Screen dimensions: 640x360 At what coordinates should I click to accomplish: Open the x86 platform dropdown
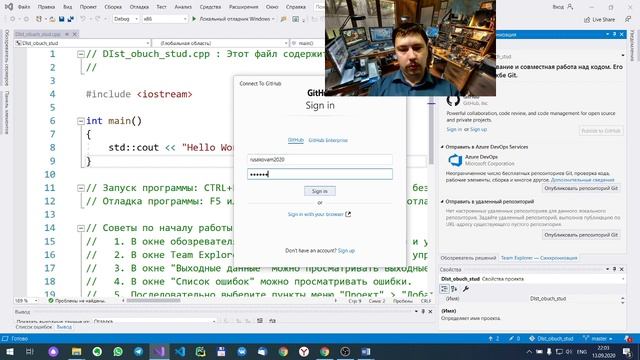(164, 19)
